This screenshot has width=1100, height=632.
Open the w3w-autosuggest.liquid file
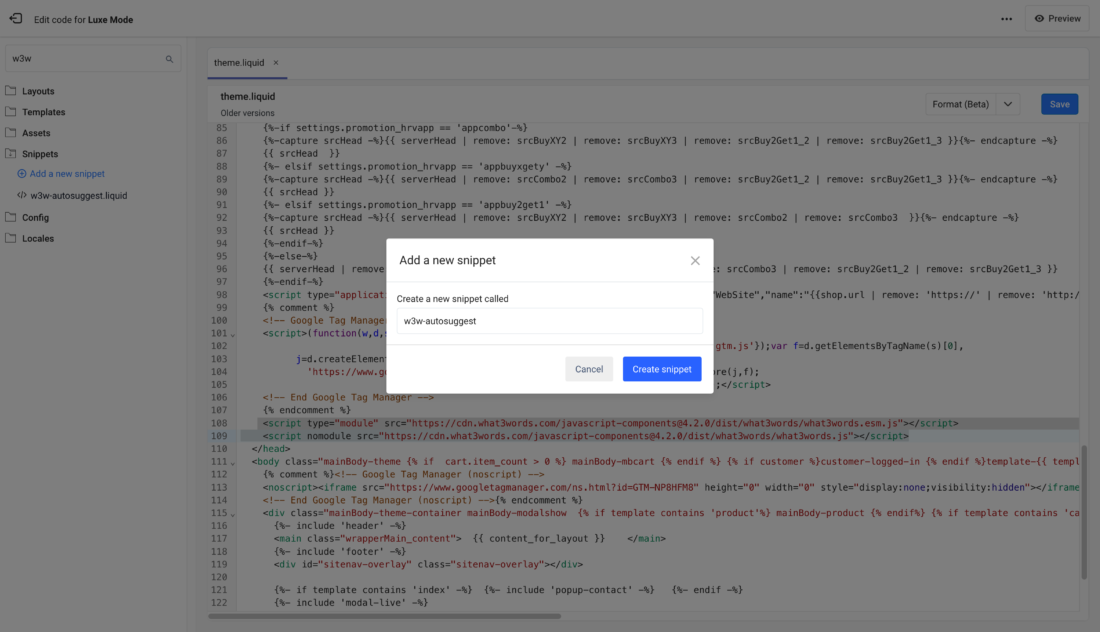tap(79, 196)
